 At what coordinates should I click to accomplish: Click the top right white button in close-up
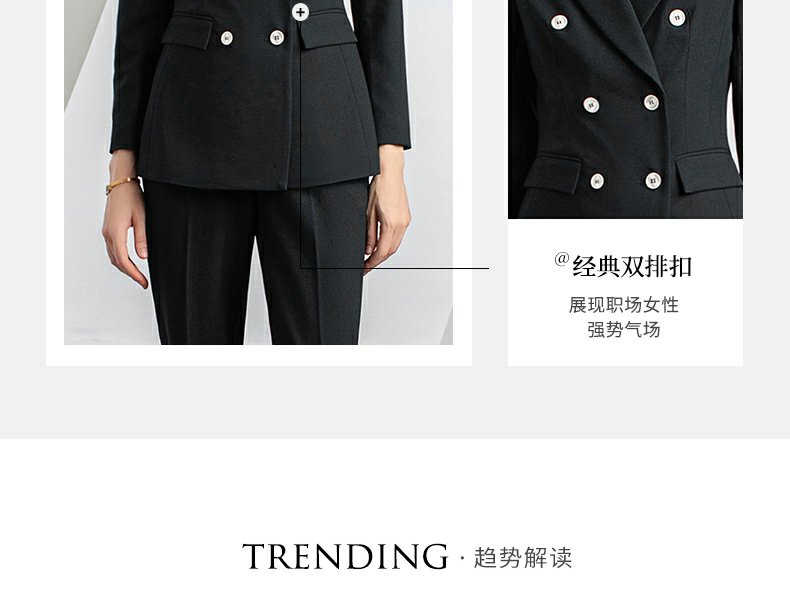tap(677, 18)
